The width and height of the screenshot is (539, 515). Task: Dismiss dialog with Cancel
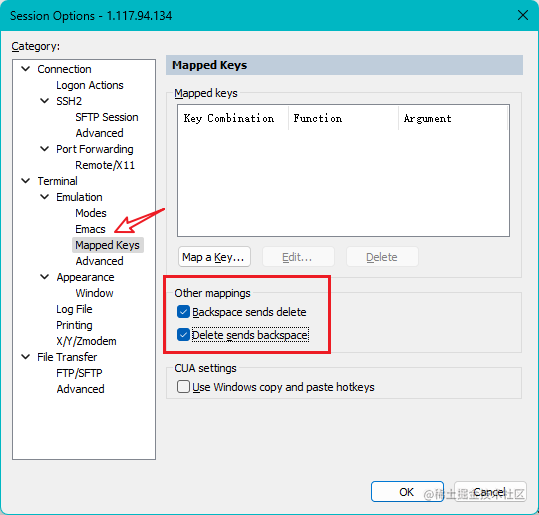point(490,492)
